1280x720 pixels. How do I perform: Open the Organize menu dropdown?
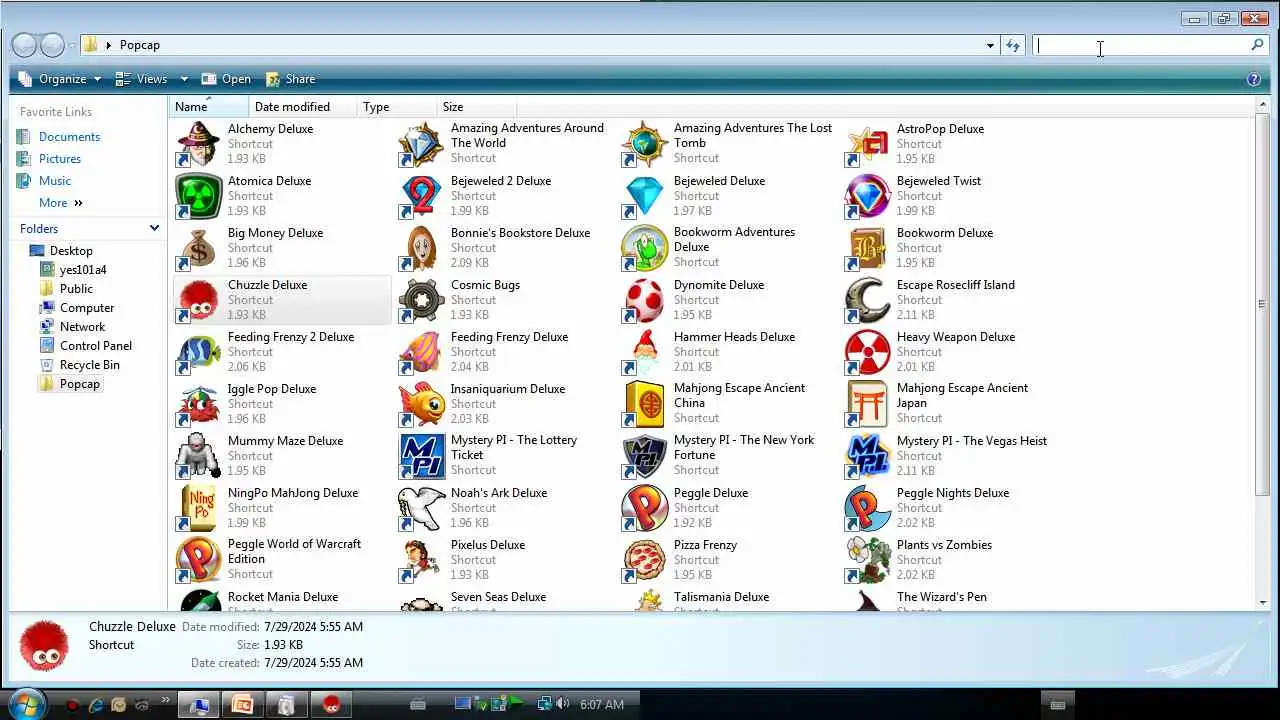tap(60, 79)
